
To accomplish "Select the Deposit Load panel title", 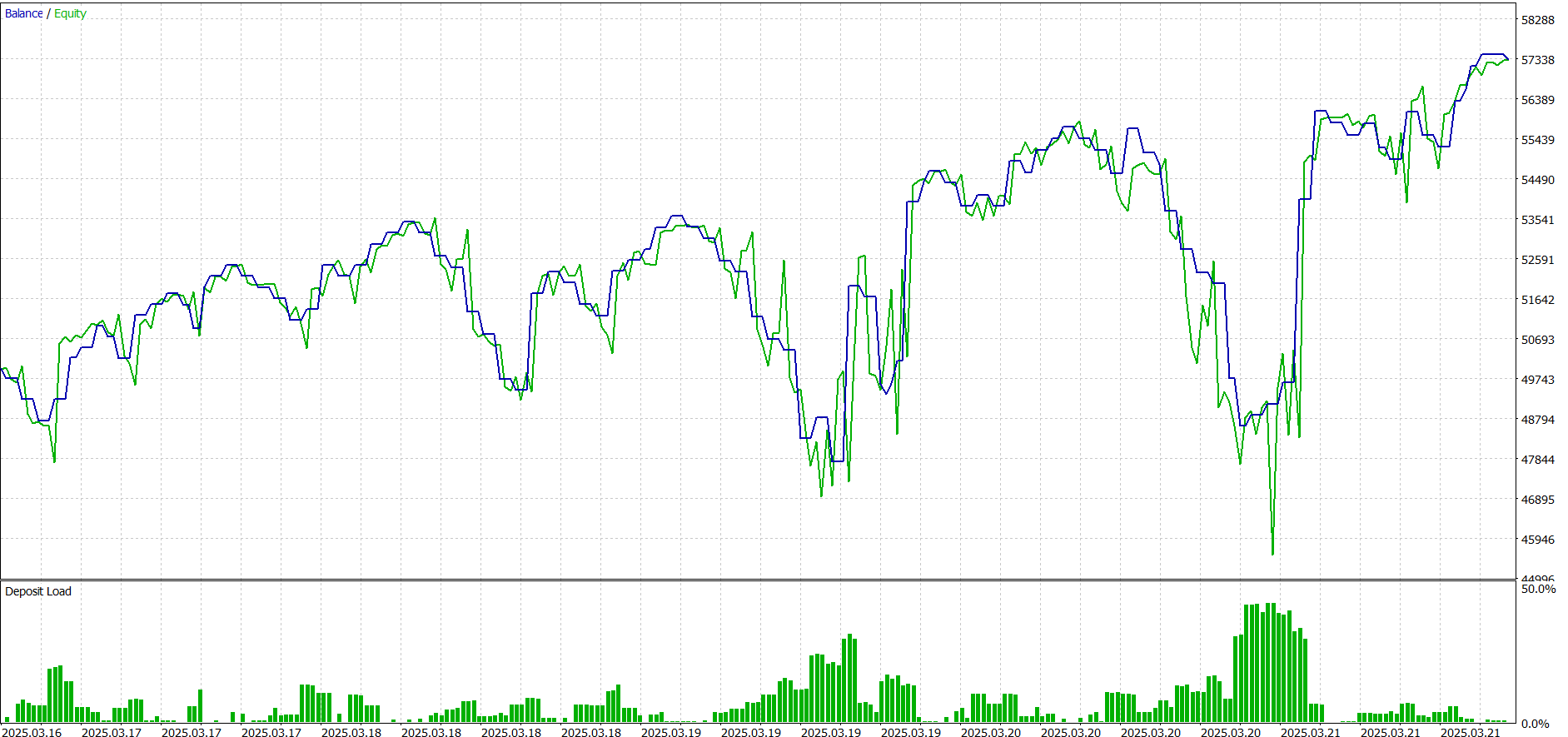I will 38,591.
